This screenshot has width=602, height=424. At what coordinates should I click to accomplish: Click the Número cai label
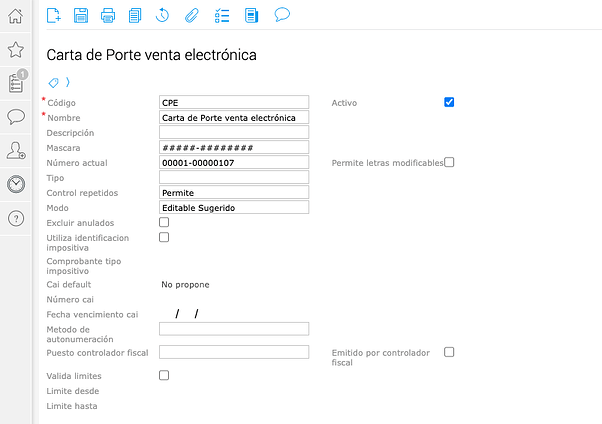[x=70, y=300]
